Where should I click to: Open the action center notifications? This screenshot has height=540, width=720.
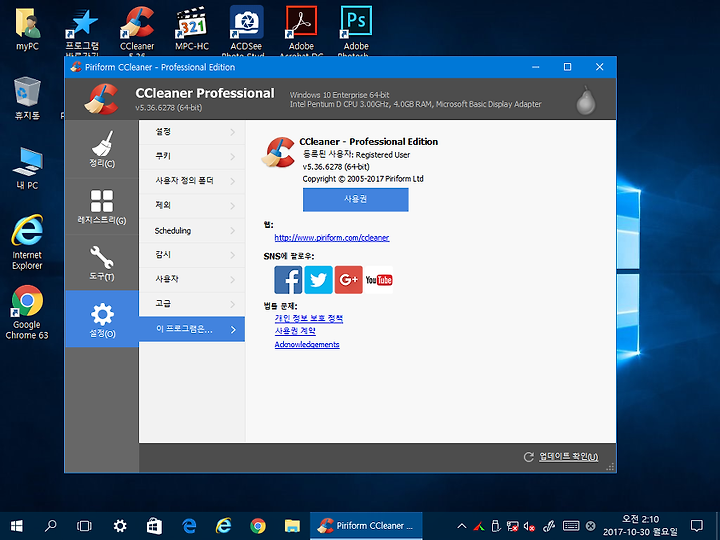point(697,526)
